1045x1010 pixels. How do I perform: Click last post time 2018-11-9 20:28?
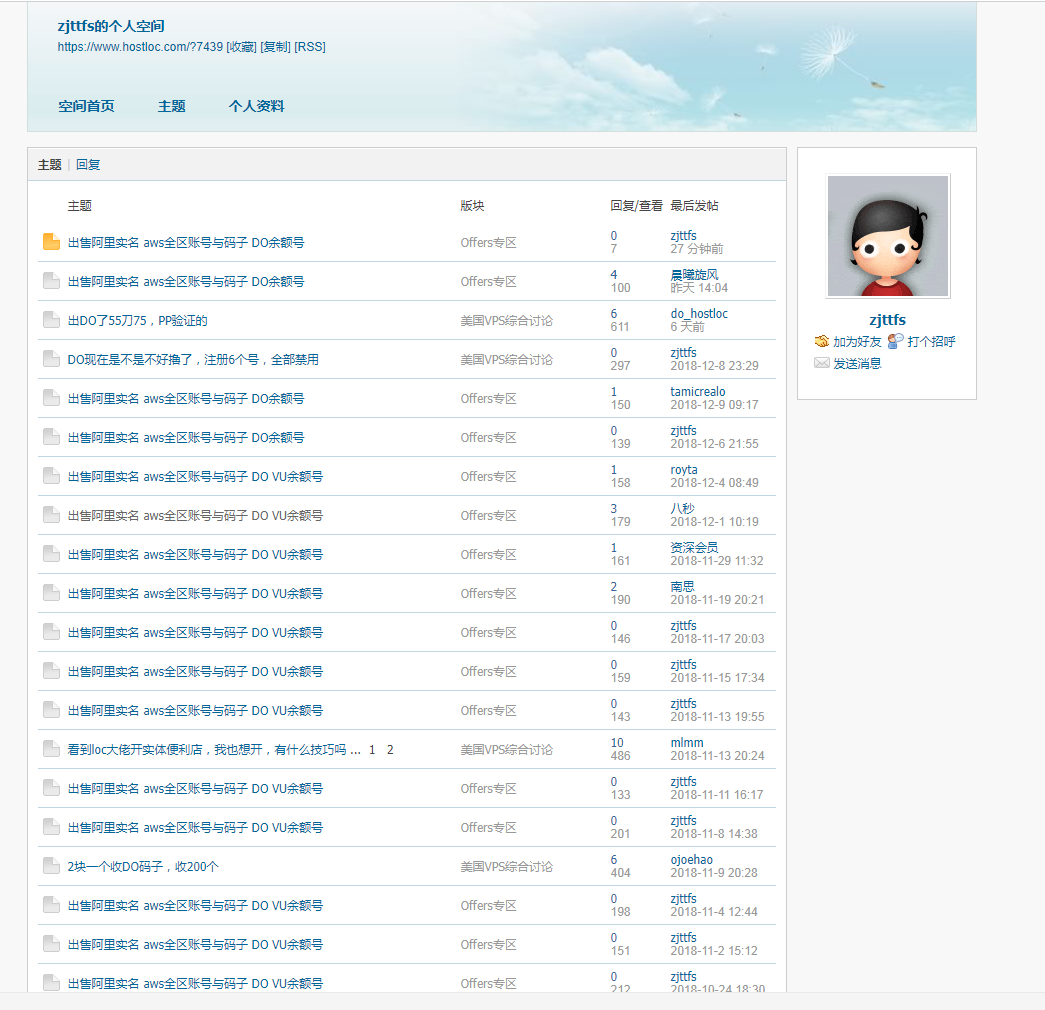click(714, 873)
